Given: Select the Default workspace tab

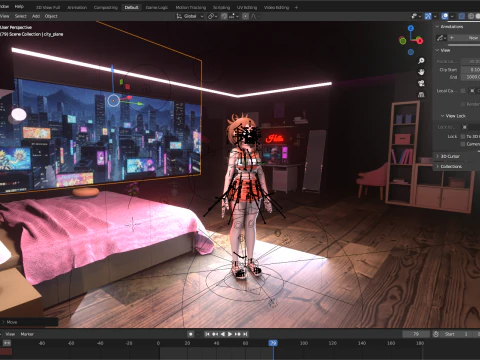Looking at the screenshot, I should pyautogui.click(x=131, y=7).
